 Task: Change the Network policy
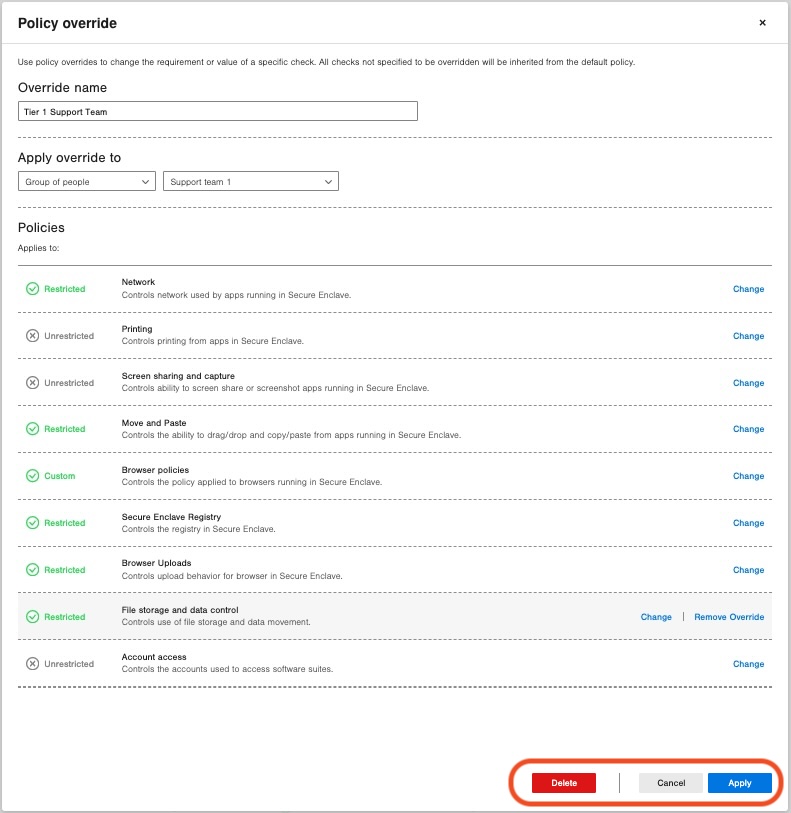pyautogui.click(x=748, y=289)
